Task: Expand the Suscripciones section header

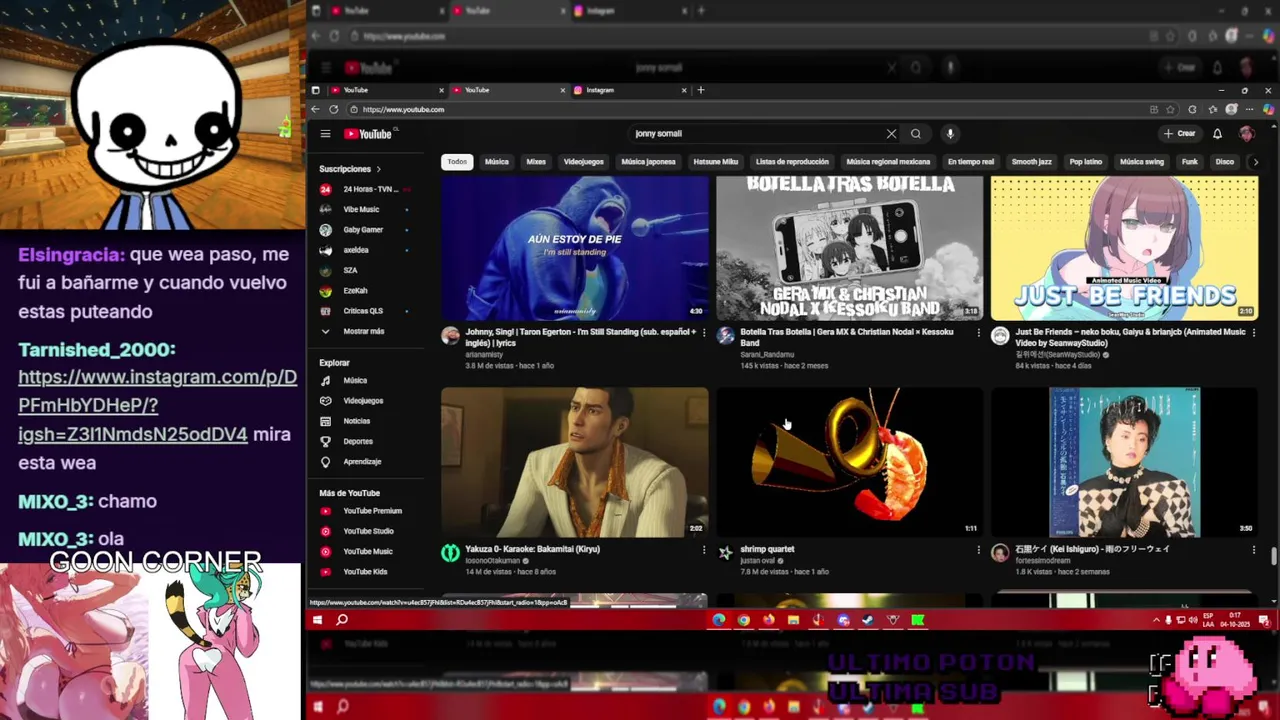Action: tap(350, 169)
